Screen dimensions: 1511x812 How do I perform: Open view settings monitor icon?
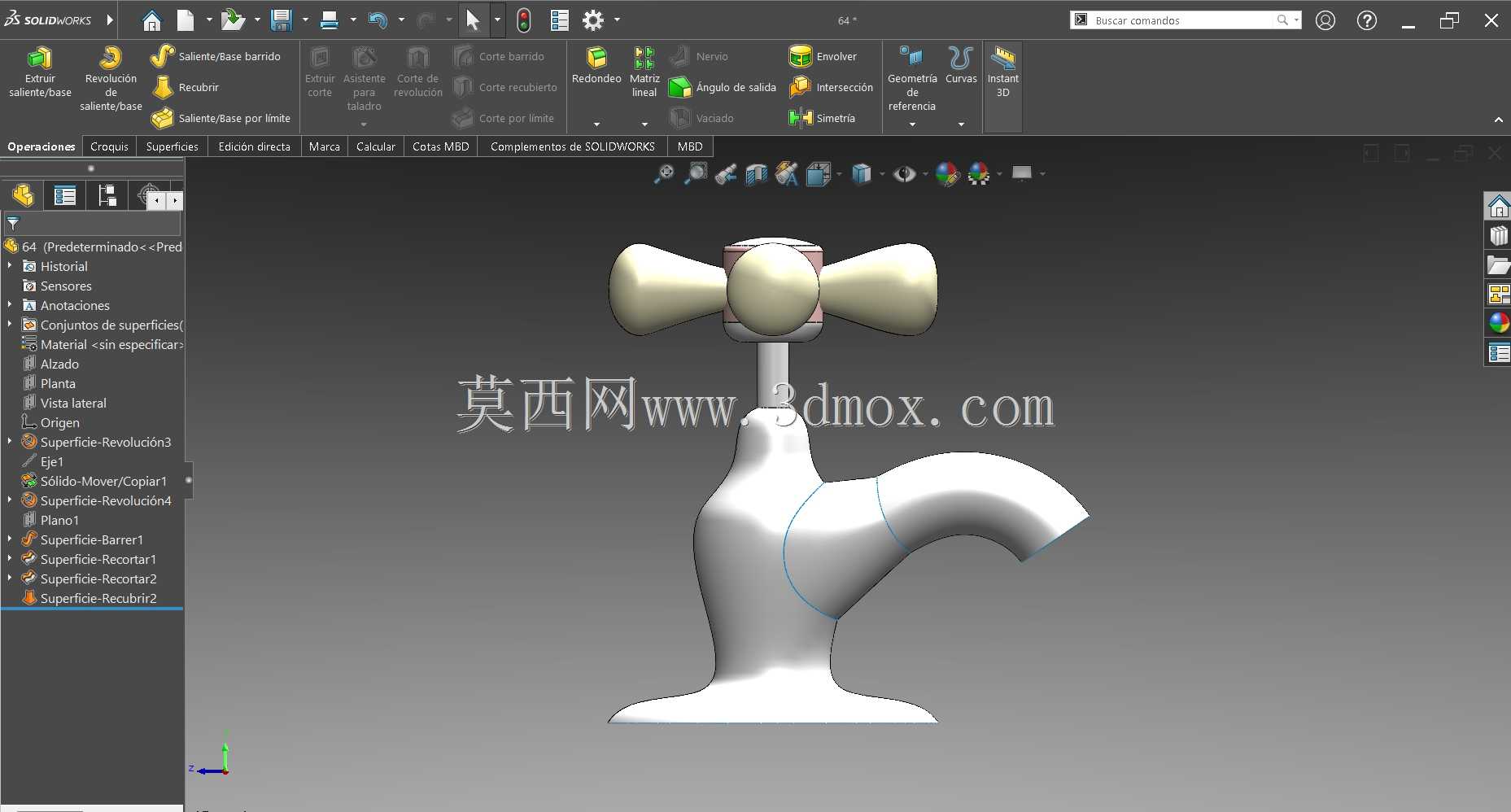(1022, 173)
